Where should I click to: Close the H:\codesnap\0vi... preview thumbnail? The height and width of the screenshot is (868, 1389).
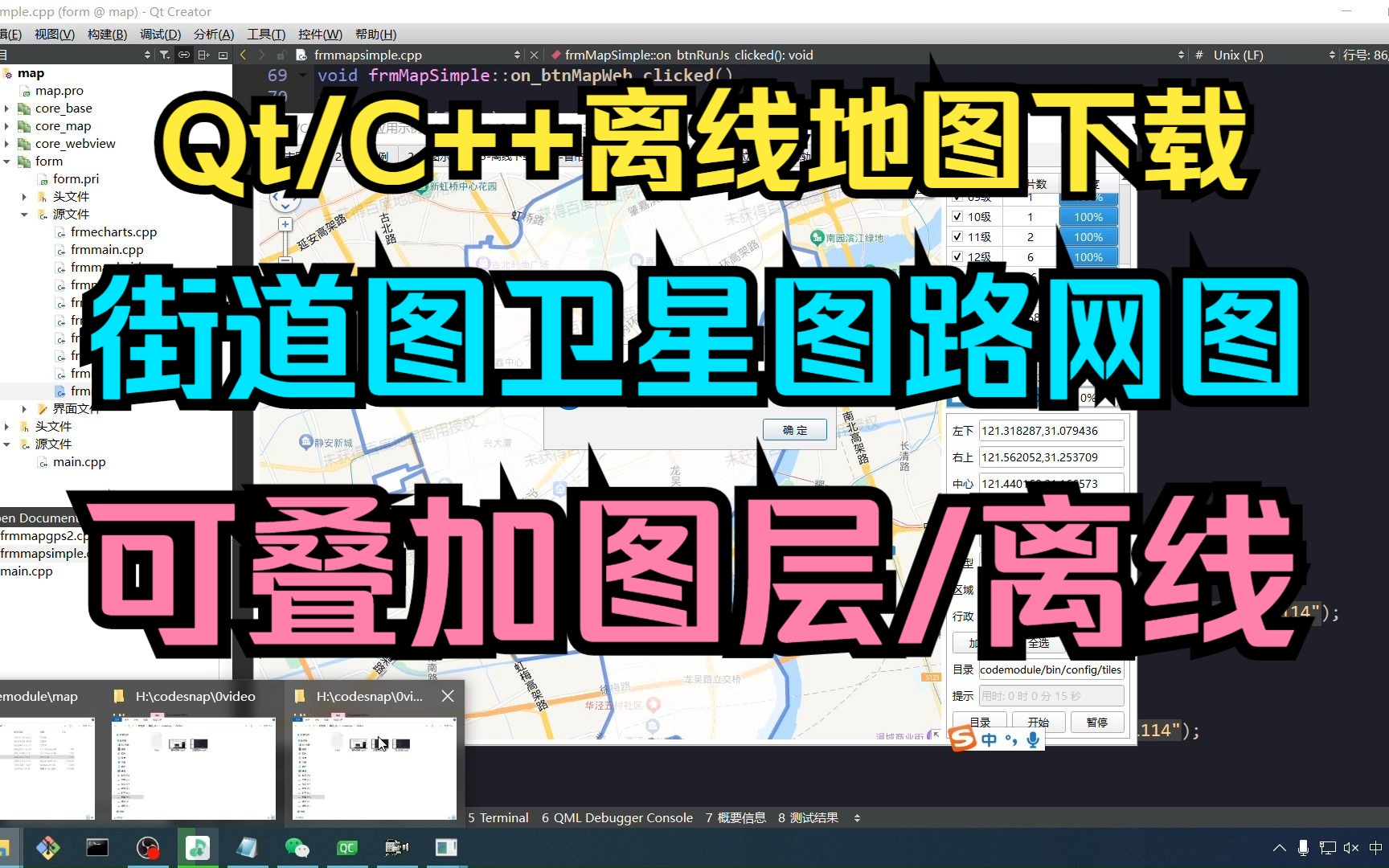tap(448, 696)
